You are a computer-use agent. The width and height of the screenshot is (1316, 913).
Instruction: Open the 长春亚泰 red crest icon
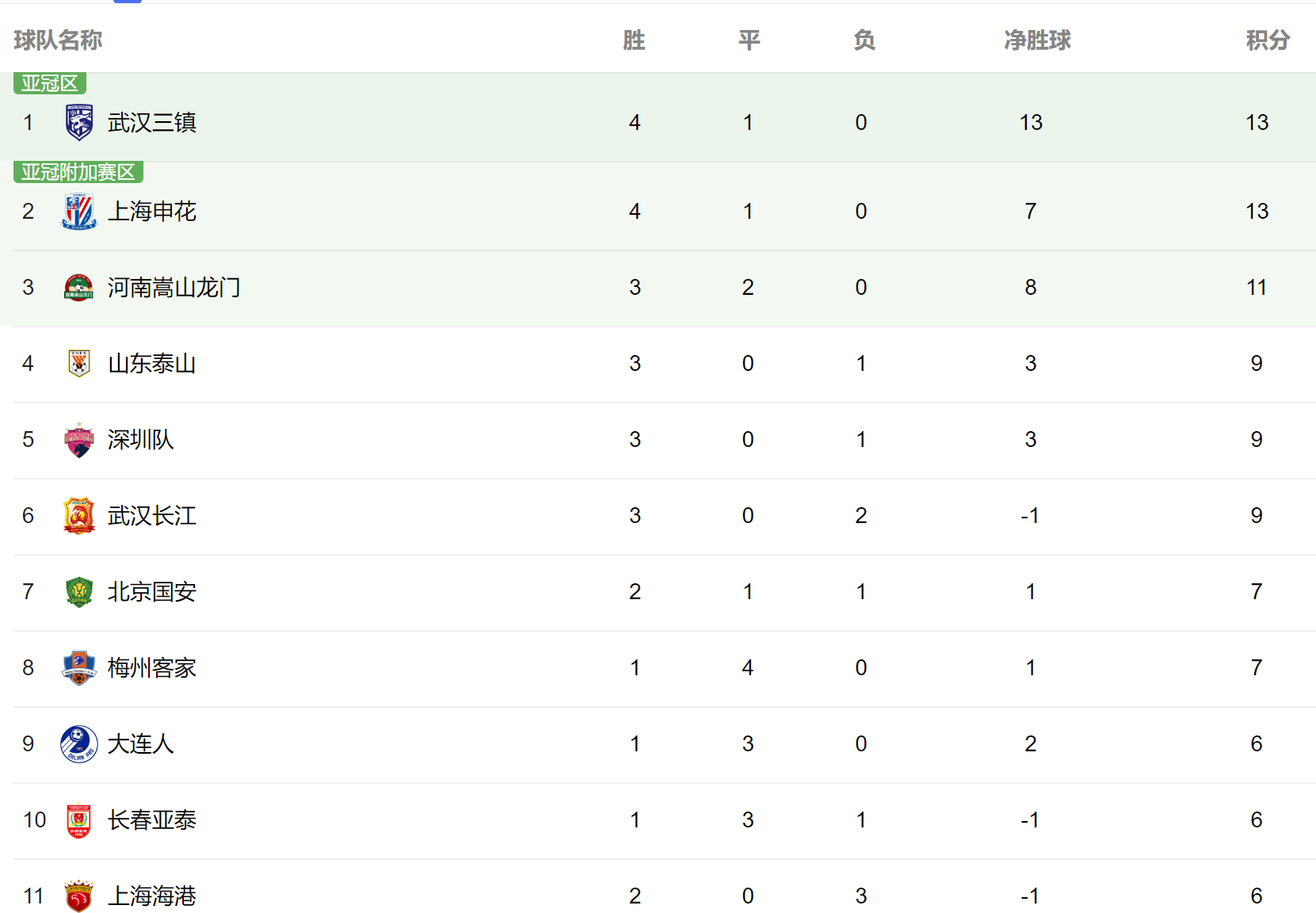pyautogui.click(x=79, y=820)
